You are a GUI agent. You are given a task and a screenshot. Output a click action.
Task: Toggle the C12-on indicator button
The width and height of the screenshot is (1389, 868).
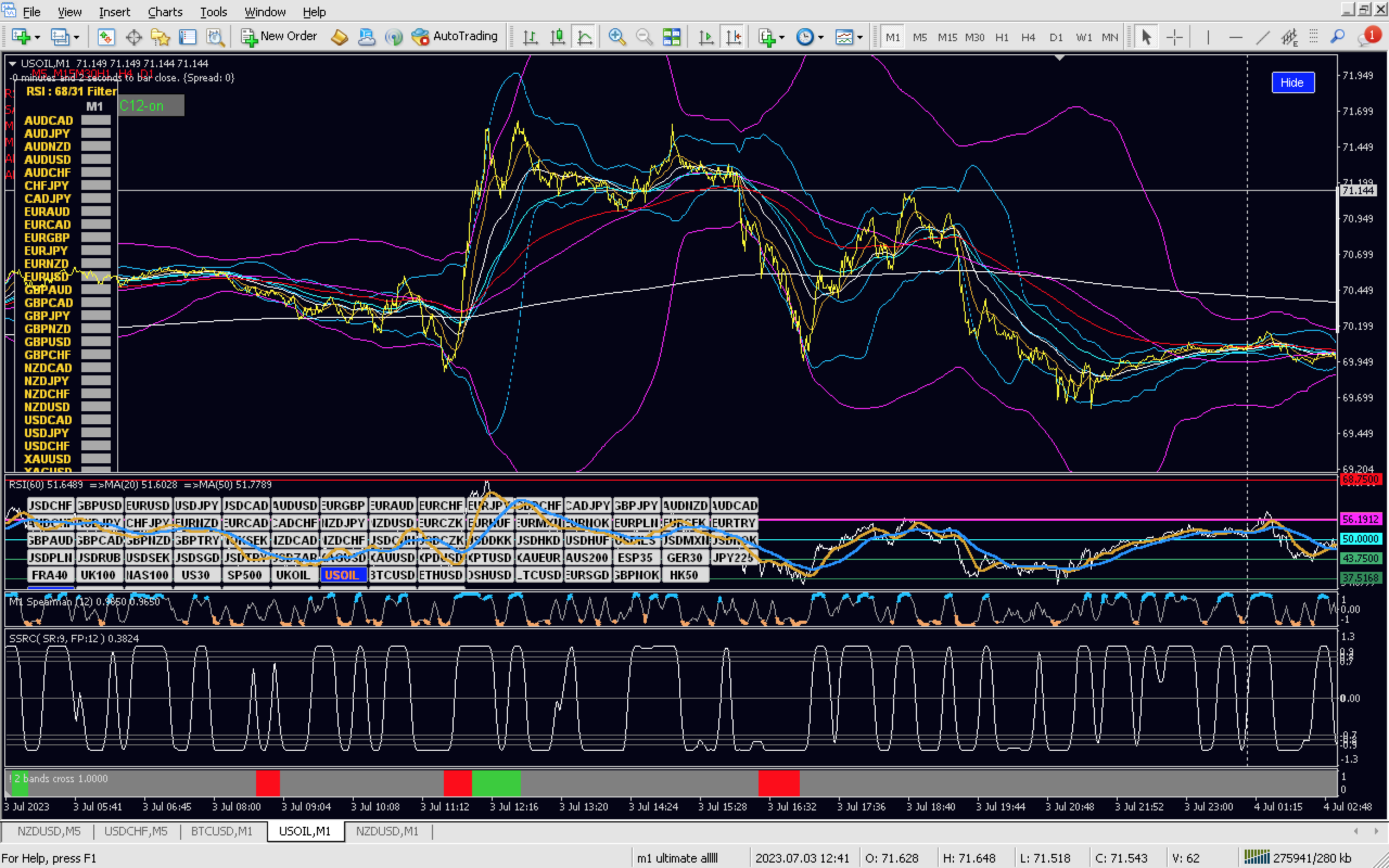(x=151, y=106)
